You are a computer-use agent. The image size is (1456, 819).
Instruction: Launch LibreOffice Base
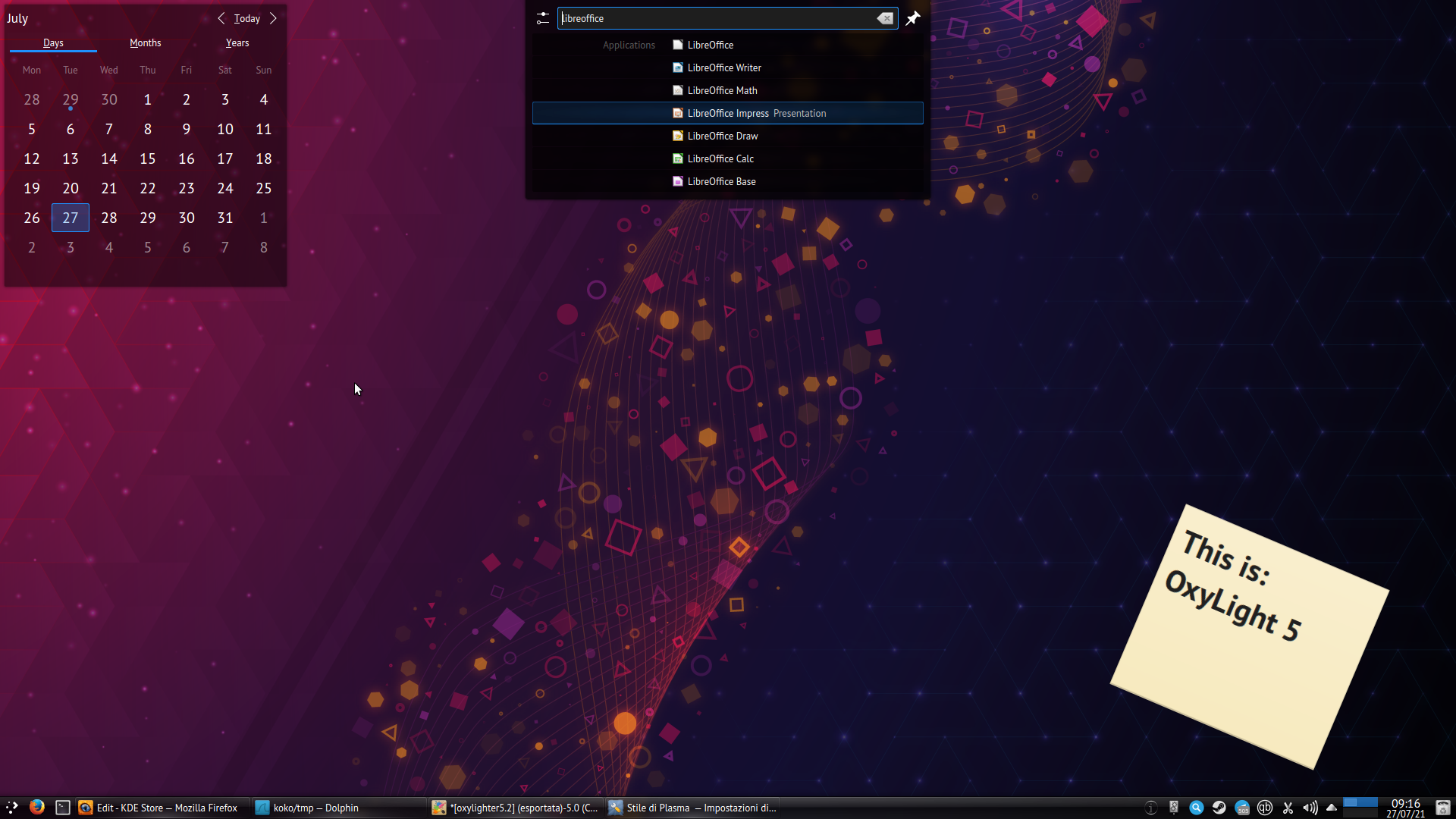(x=728, y=181)
